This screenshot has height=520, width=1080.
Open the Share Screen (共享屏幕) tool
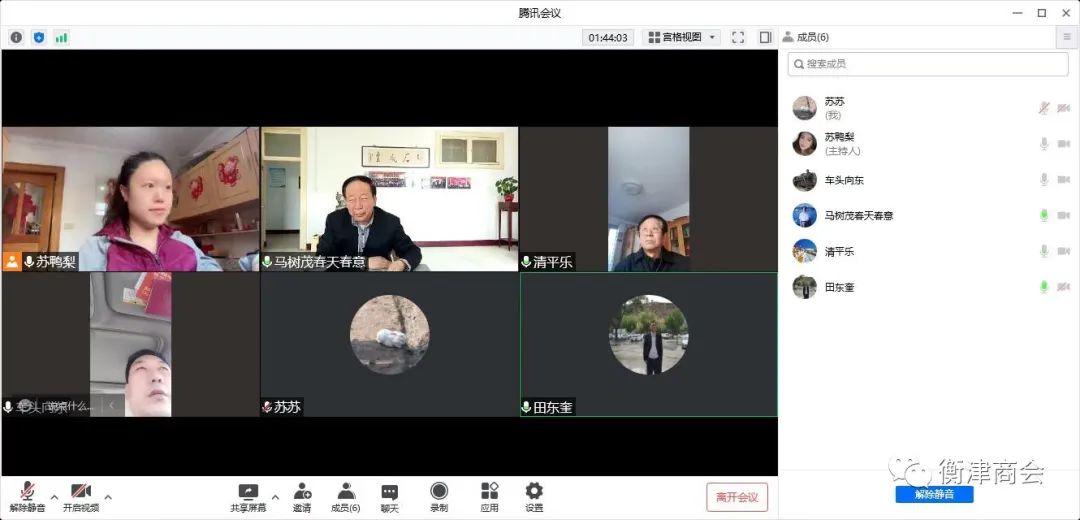[x=248, y=496]
